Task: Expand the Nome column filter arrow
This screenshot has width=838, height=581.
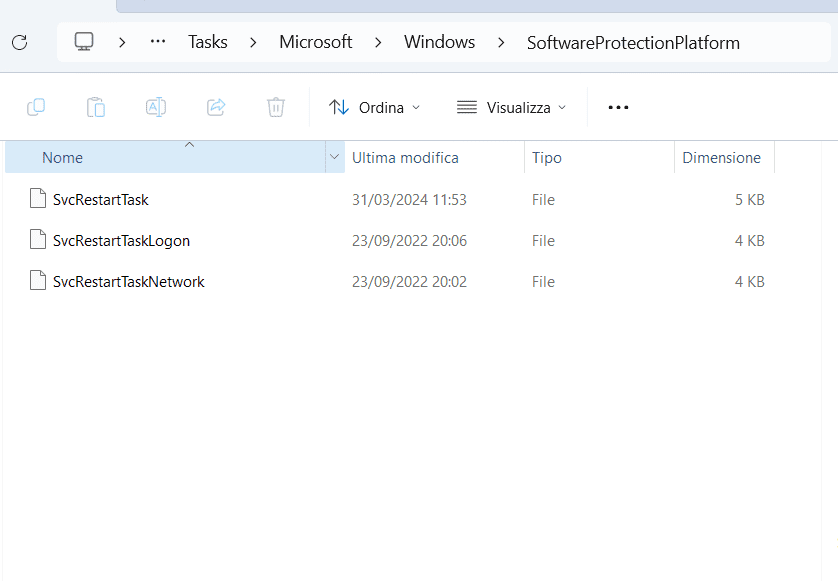Action: pos(334,157)
